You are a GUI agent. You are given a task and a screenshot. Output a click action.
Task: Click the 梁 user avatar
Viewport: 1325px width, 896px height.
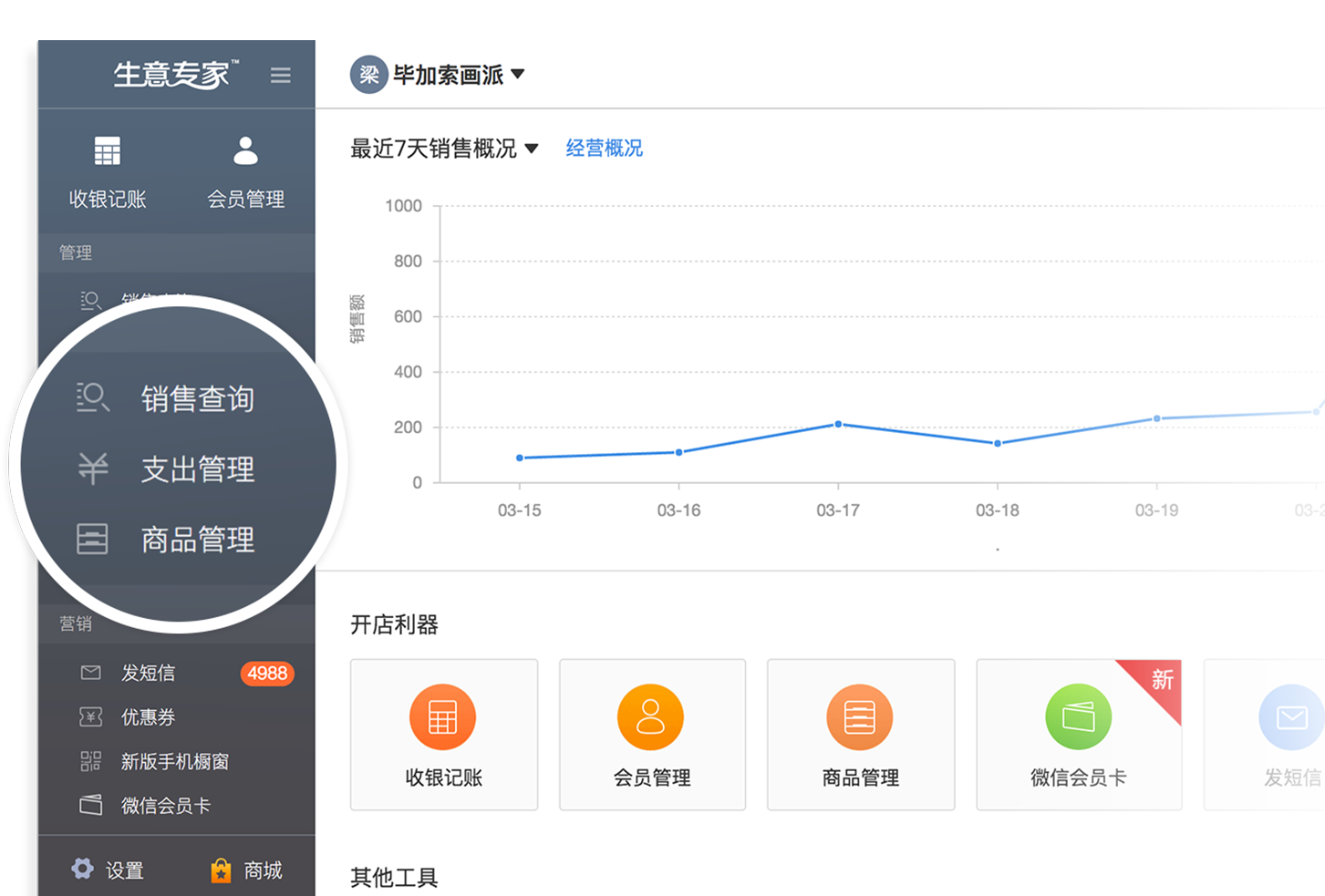pos(368,75)
